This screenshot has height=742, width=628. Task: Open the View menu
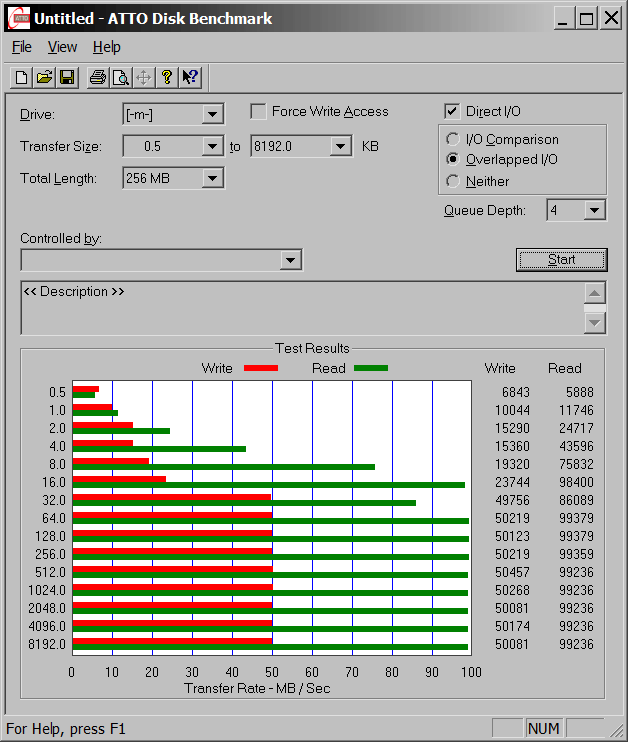pyautogui.click(x=62, y=47)
